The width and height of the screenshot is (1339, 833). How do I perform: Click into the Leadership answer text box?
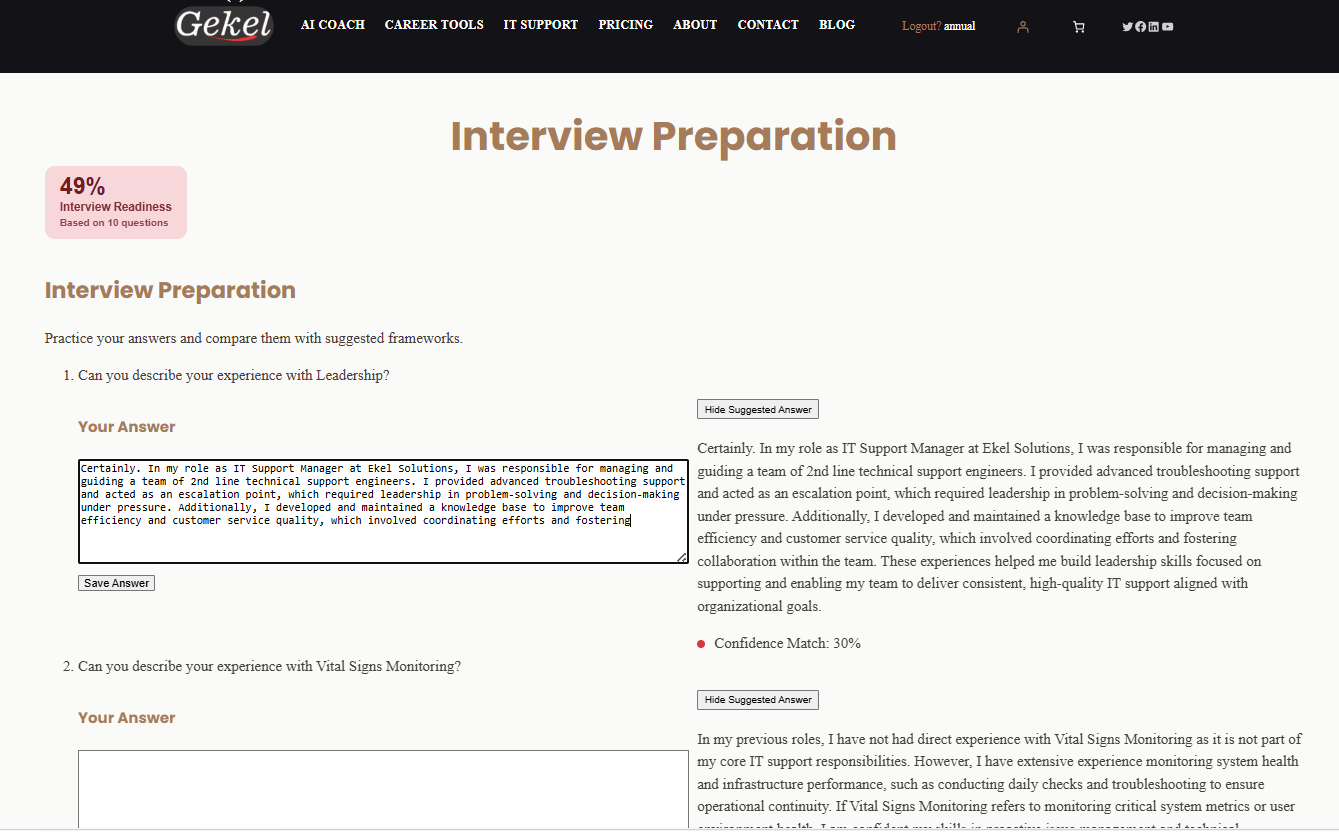(383, 511)
